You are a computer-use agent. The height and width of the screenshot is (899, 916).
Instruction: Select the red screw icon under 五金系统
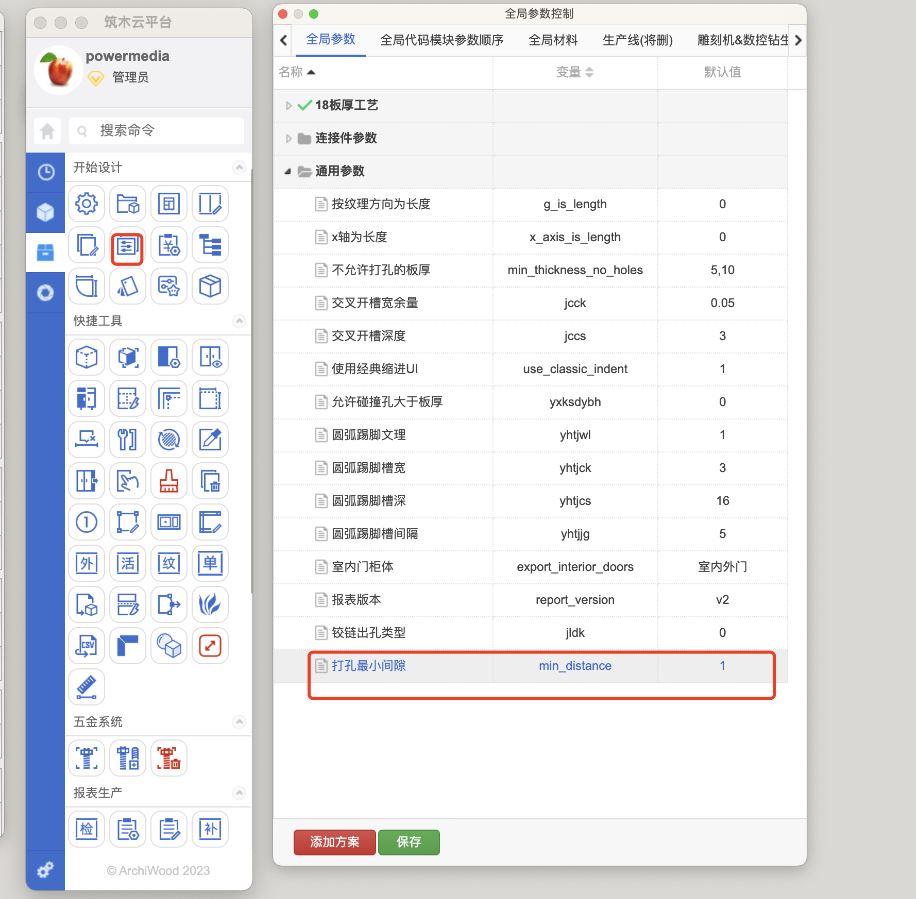[x=168, y=758]
